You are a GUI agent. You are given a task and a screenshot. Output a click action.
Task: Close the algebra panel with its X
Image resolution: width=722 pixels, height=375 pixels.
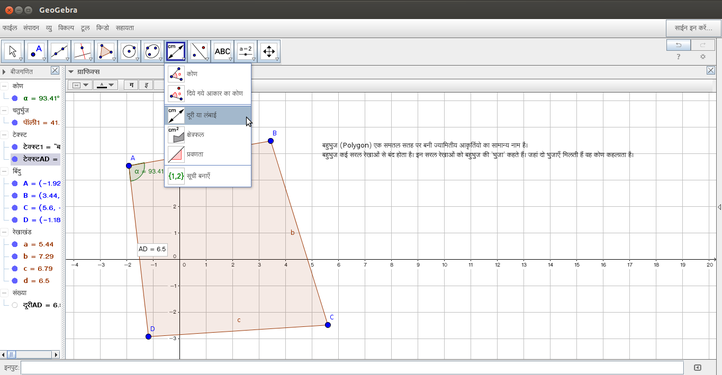[x=55, y=70]
